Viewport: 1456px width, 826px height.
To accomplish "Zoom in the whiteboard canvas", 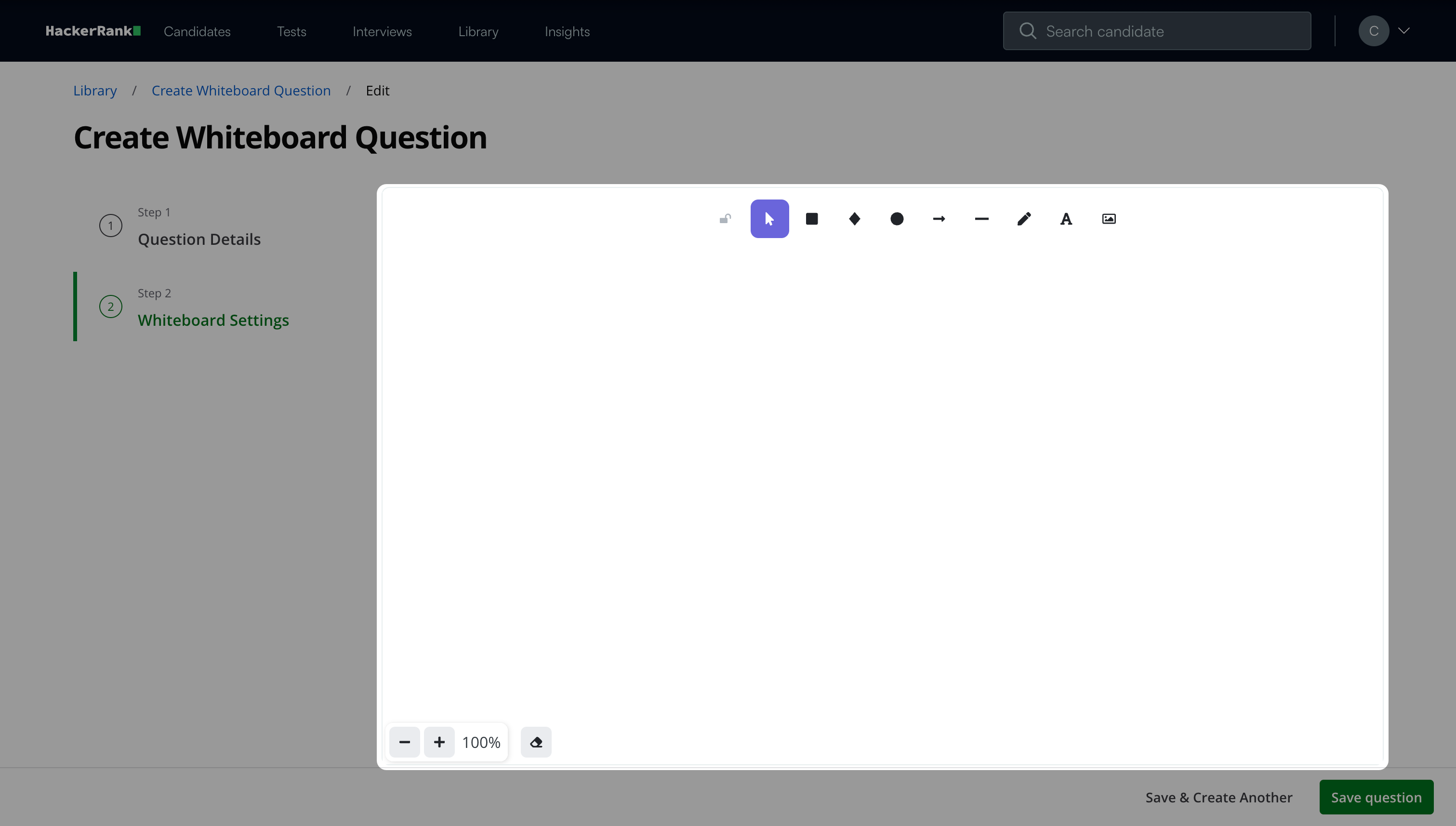I will (439, 742).
